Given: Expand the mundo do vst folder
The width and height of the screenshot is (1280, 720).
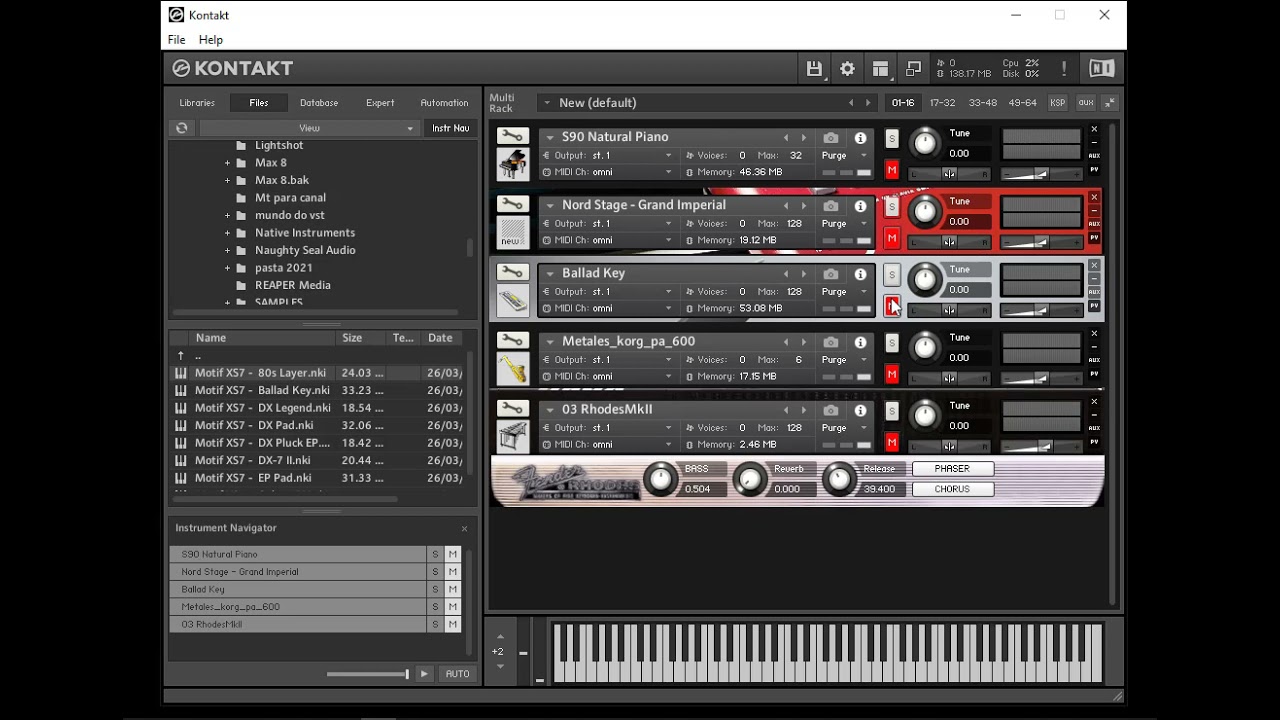Looking at the screenshot, I should 228,215.
